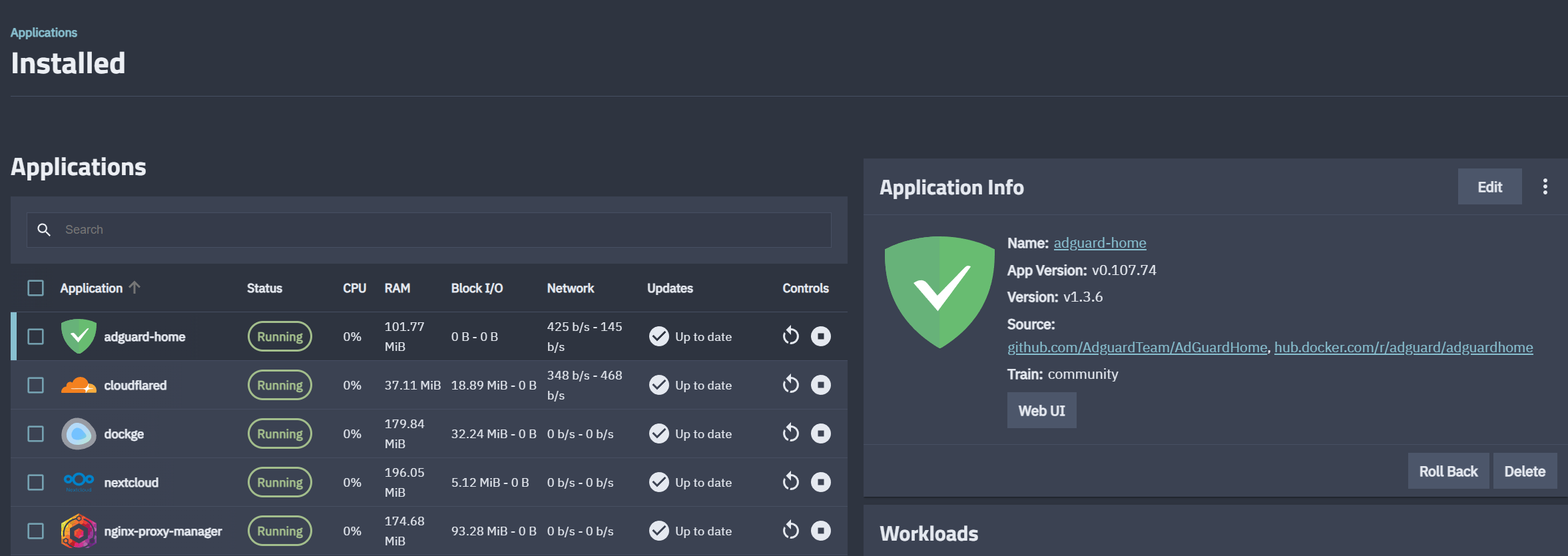The height and width of the screenshot is (556, 1568).
Task: Restart the nextcloud app
Action: tap(790, 481)
